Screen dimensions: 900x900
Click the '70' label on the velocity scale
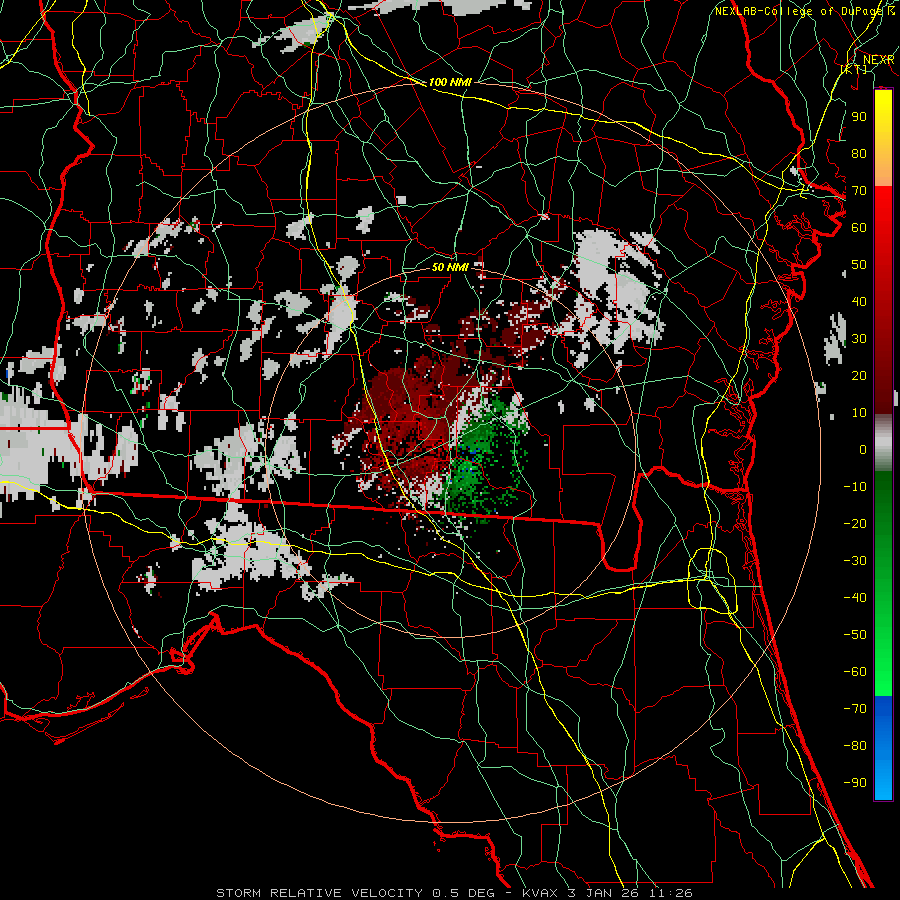pyautogui.click(x=859, y=191)
